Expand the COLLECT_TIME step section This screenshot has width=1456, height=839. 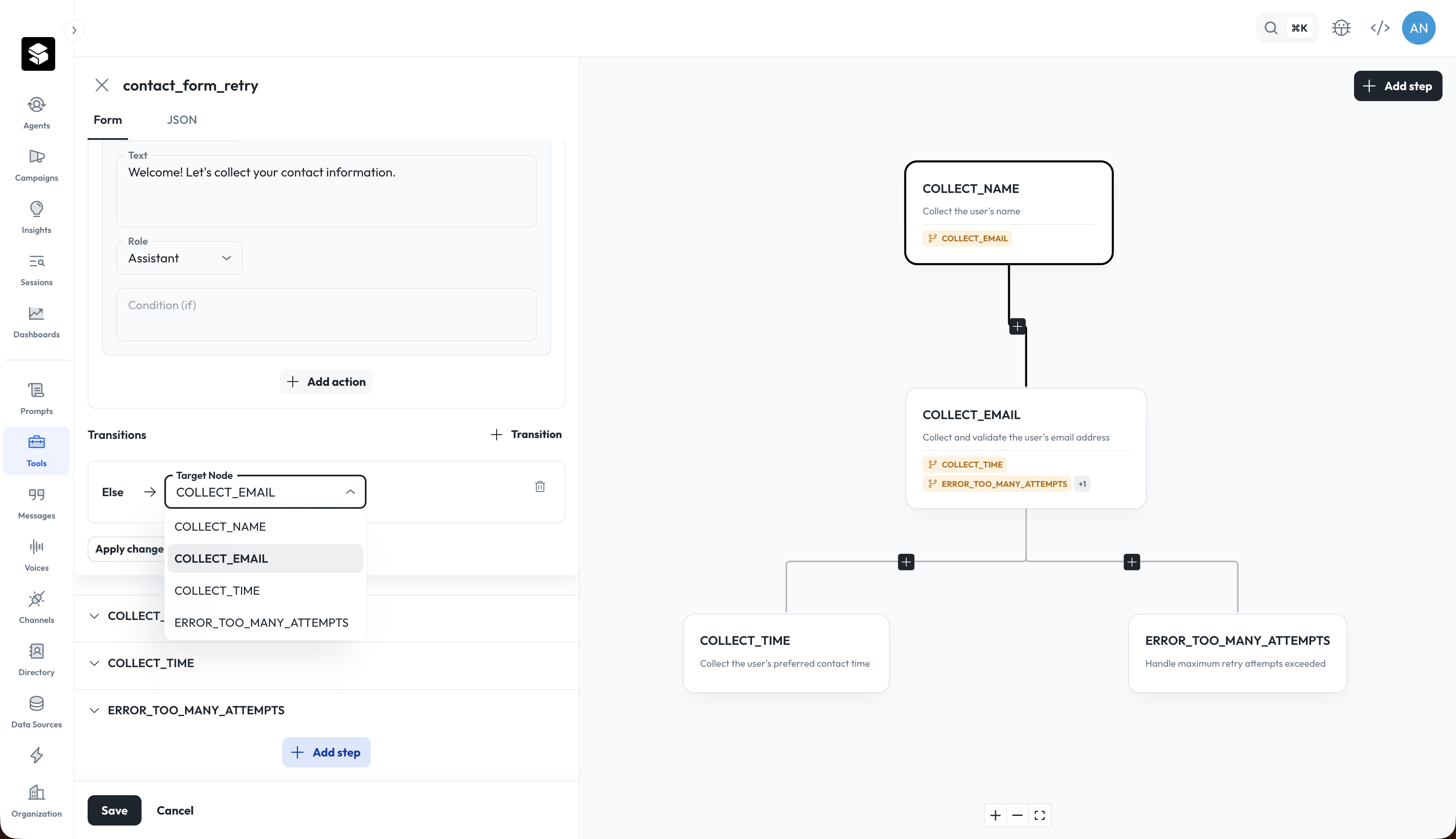coord(151,663)
